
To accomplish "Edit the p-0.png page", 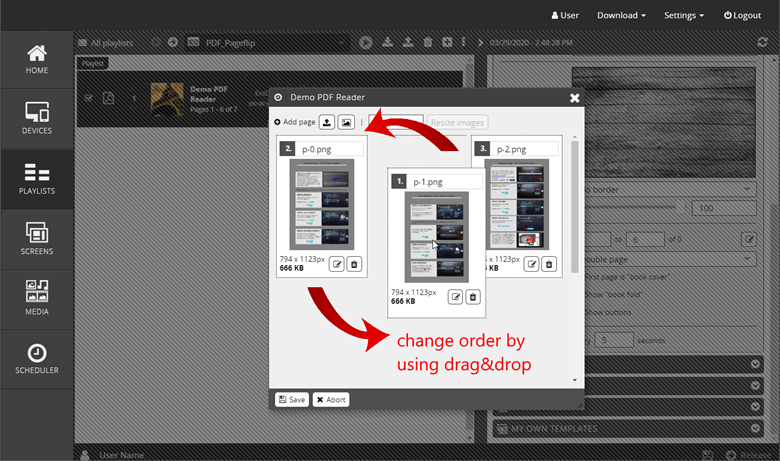I will coord(336,264).
